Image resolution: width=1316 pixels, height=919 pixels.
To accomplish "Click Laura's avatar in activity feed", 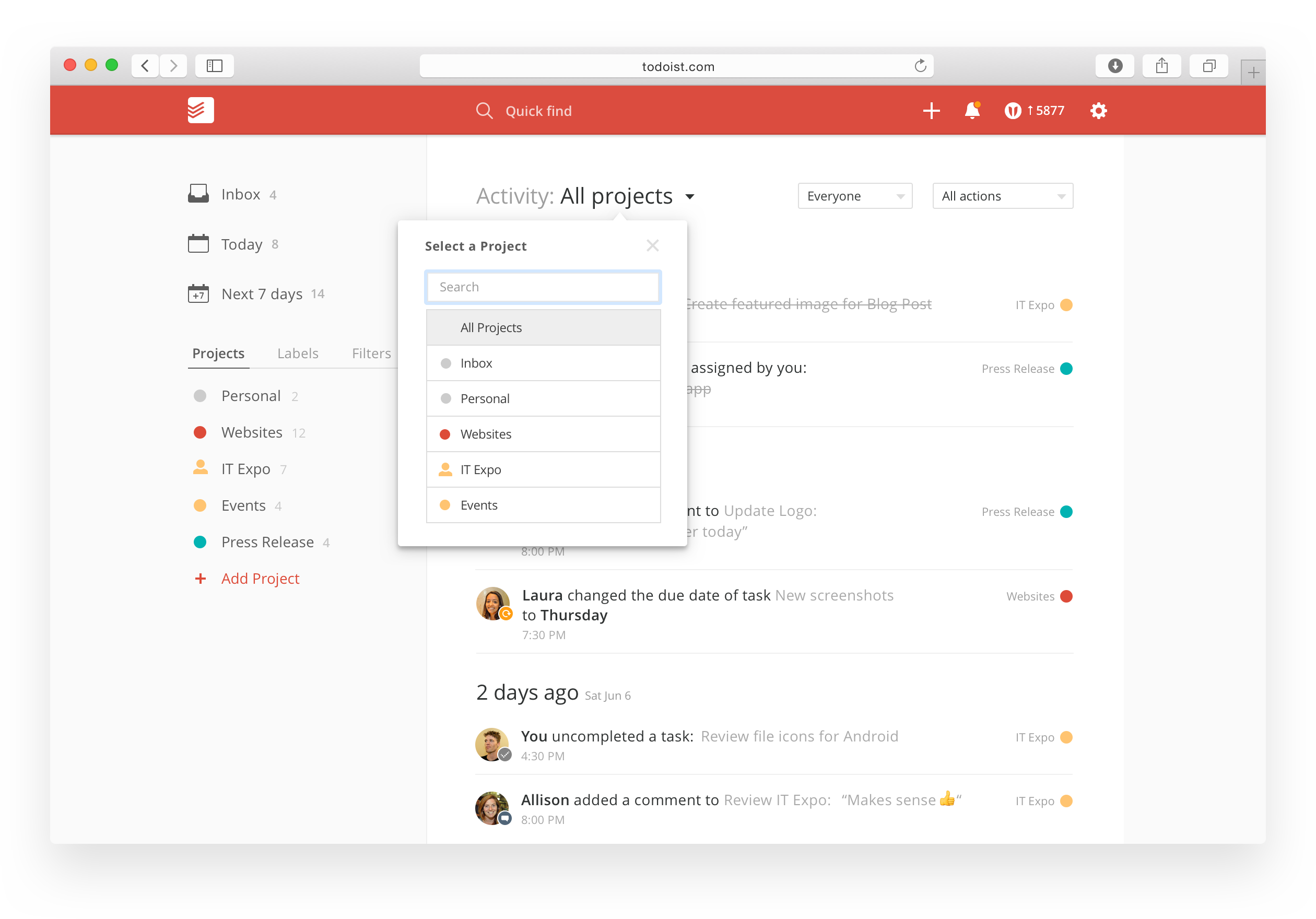I will [493, 603].
